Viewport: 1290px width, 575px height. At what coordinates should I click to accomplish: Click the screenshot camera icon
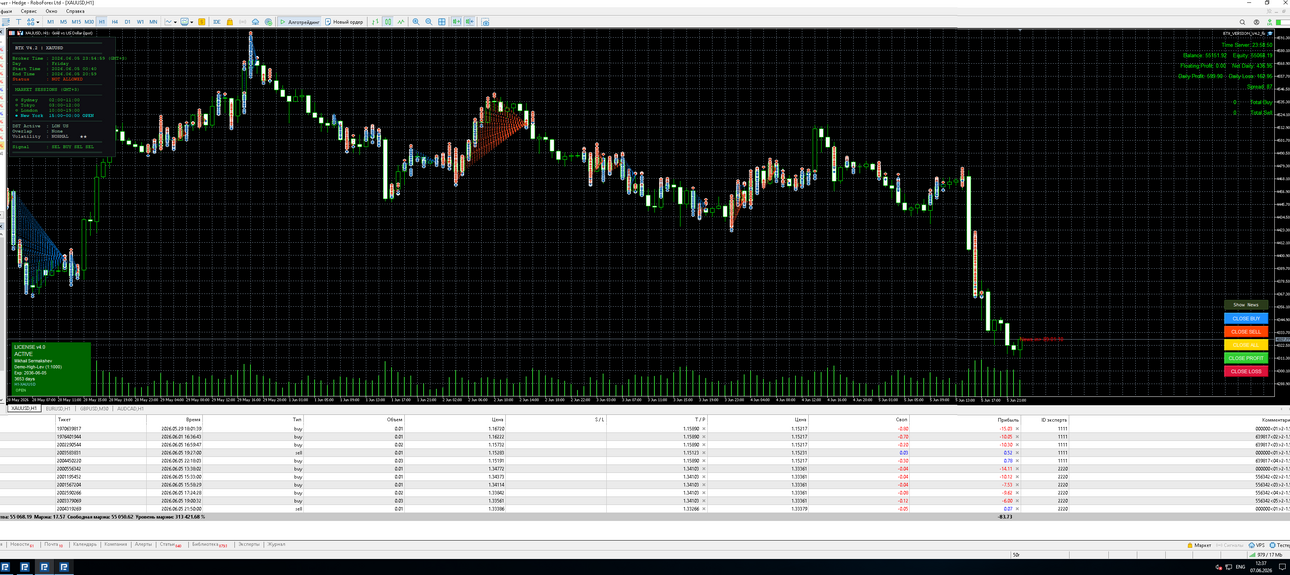[485, 21]
